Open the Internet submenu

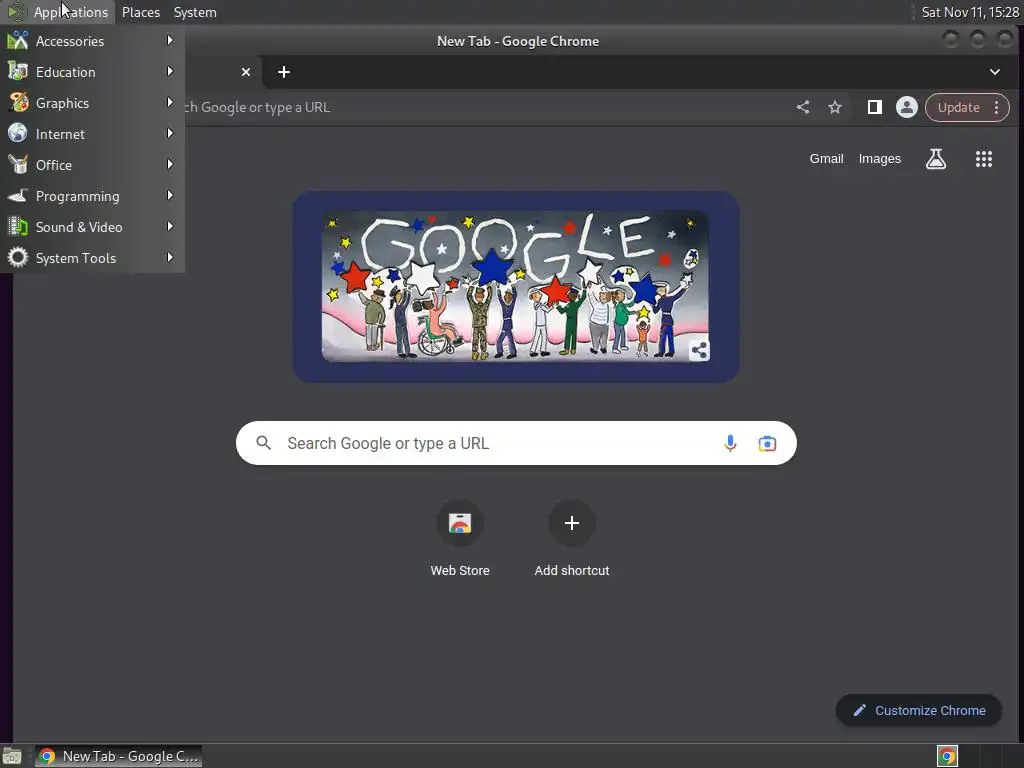(91, 134)
